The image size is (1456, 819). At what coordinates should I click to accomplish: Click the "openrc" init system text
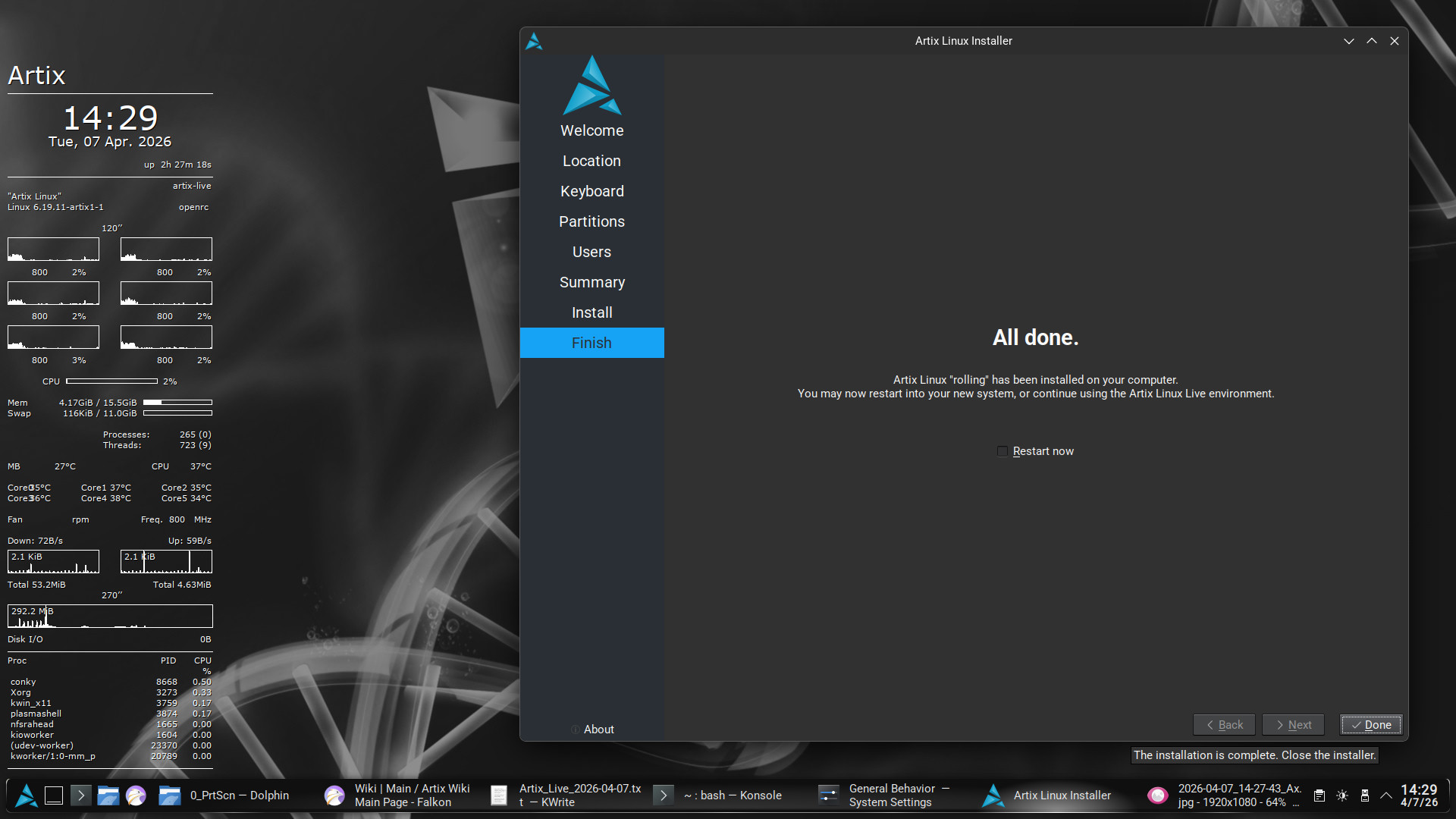pos(194,207)
